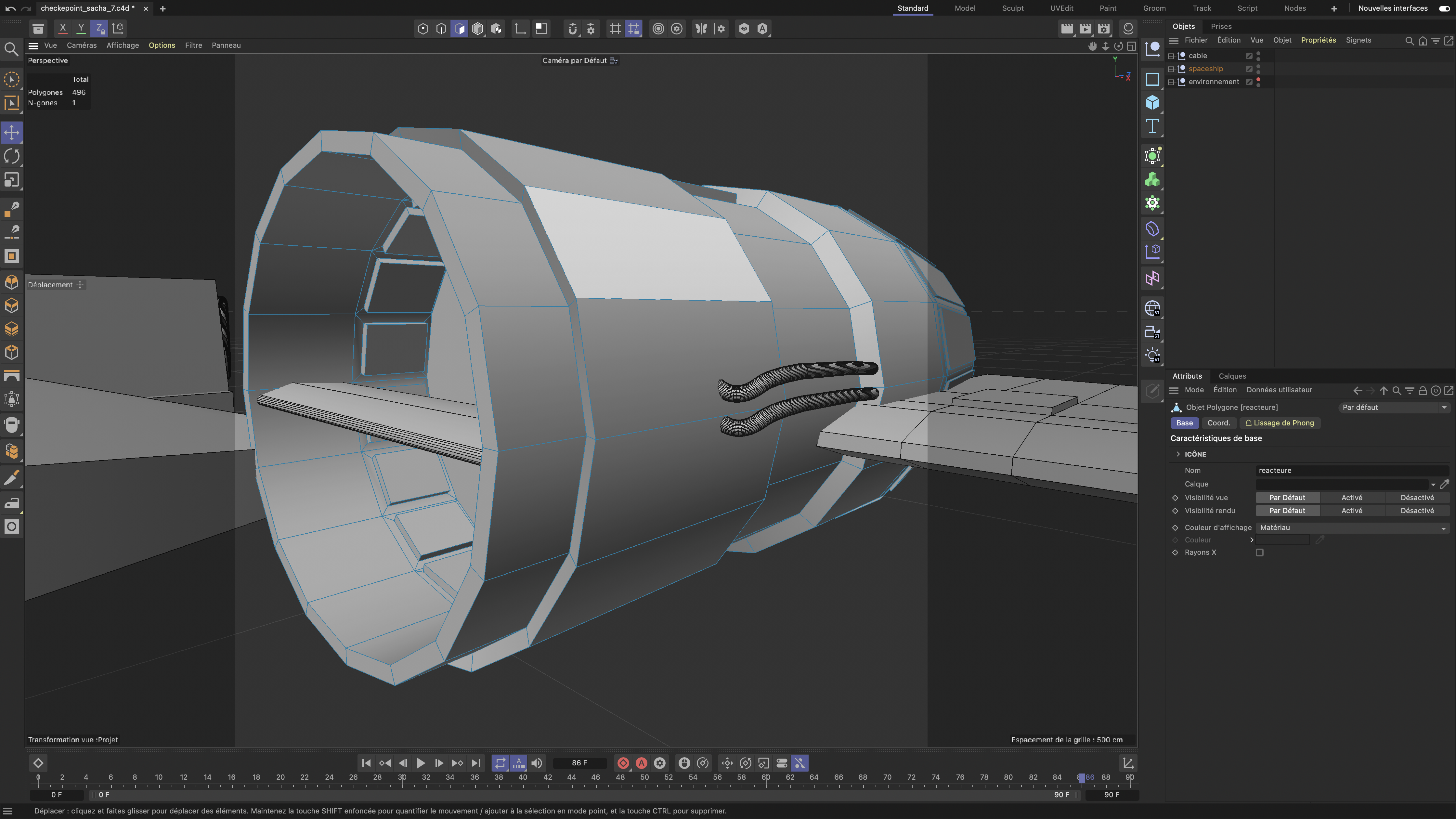
Task: Switch to the Sculpt layout tab
Action: pyautogui.click(x=1012, y=8)
